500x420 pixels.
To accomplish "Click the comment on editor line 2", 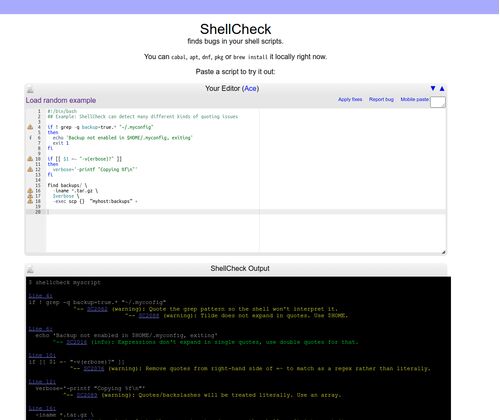I will [x=143, y=117].
